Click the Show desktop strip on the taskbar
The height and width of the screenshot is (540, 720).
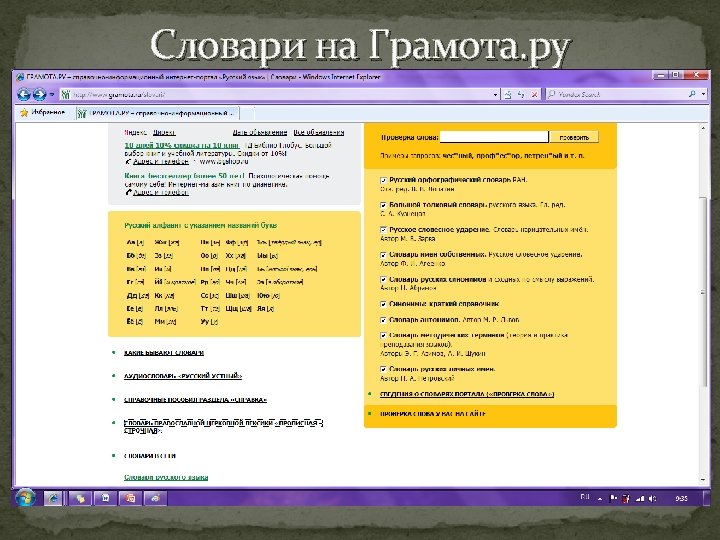point(706,498)
